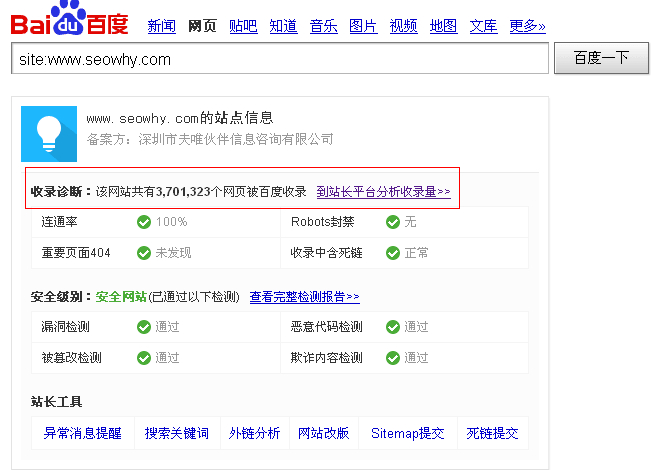Click the 百度一下 search button
657x470 pixels.
[x=601, y=58]
